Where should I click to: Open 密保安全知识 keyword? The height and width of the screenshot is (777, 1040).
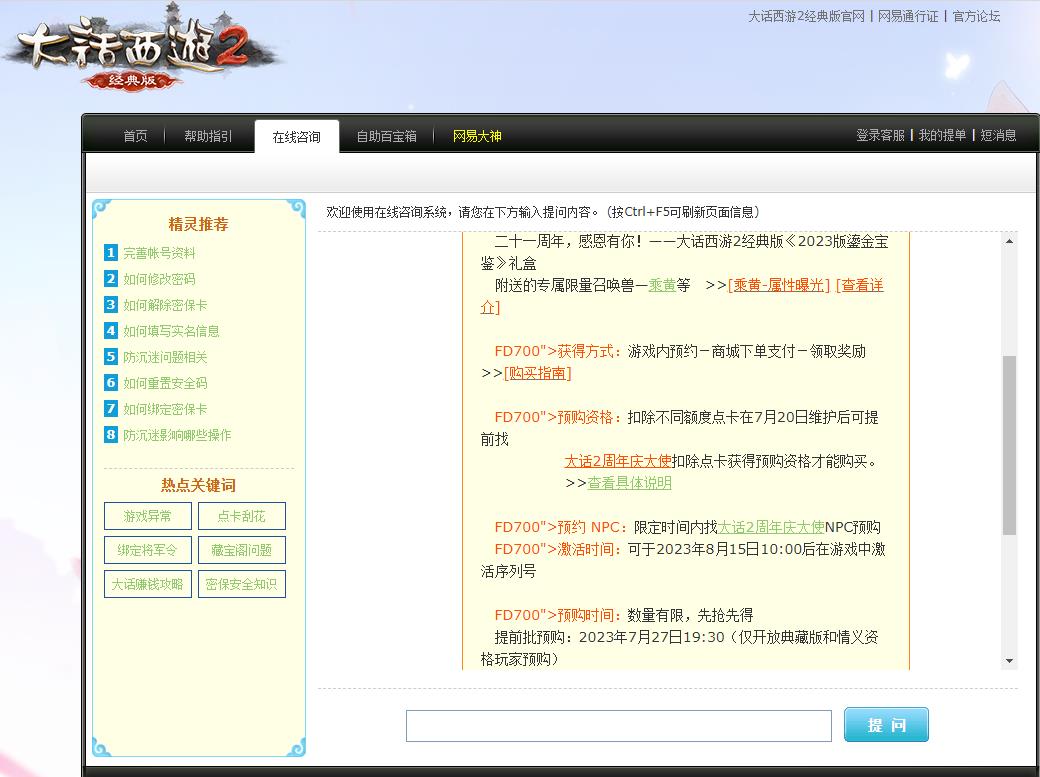(x=242, y=583)
